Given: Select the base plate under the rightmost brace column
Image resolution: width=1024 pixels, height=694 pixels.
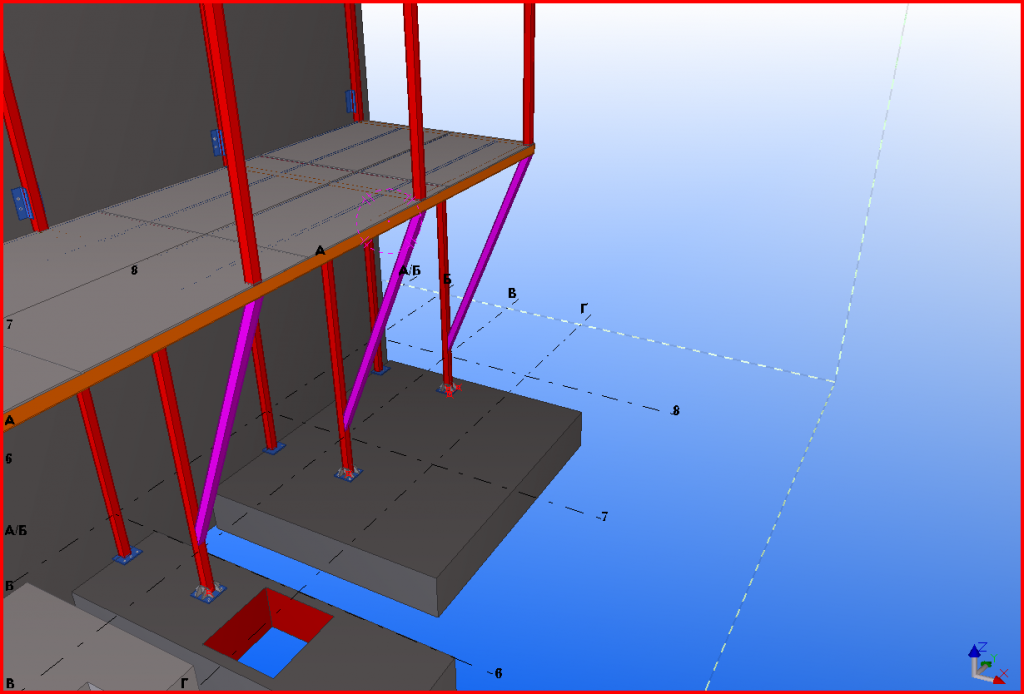Looking at the screenshot, I should (x=448, y=390).
